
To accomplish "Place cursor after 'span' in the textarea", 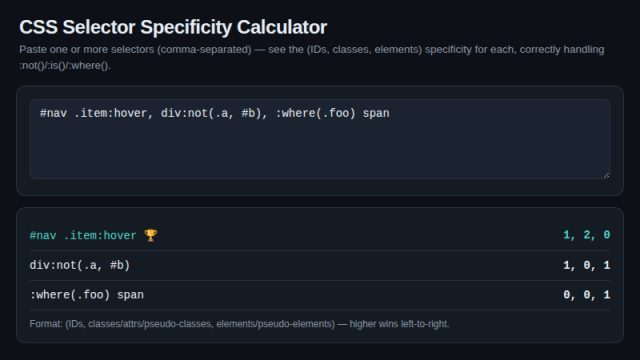I will (x=390, y=113).
